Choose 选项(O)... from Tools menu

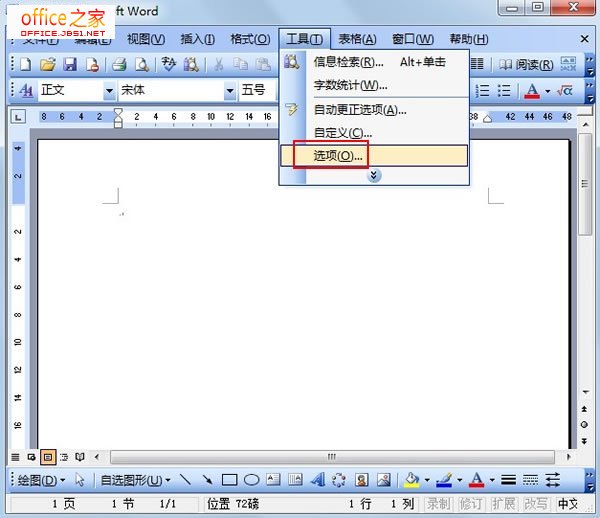point(374,155)
